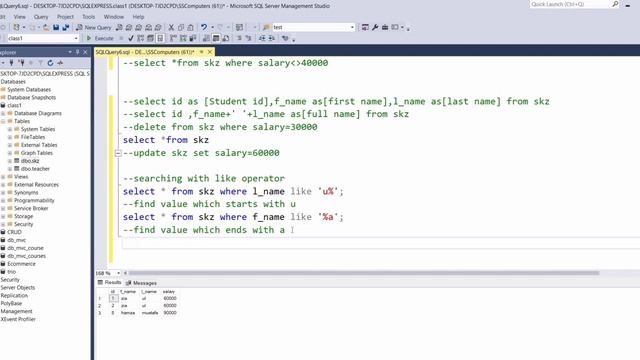Click the Paste icon in toolbar
This screenshot has height=360, width=640.
pos(190,27)
